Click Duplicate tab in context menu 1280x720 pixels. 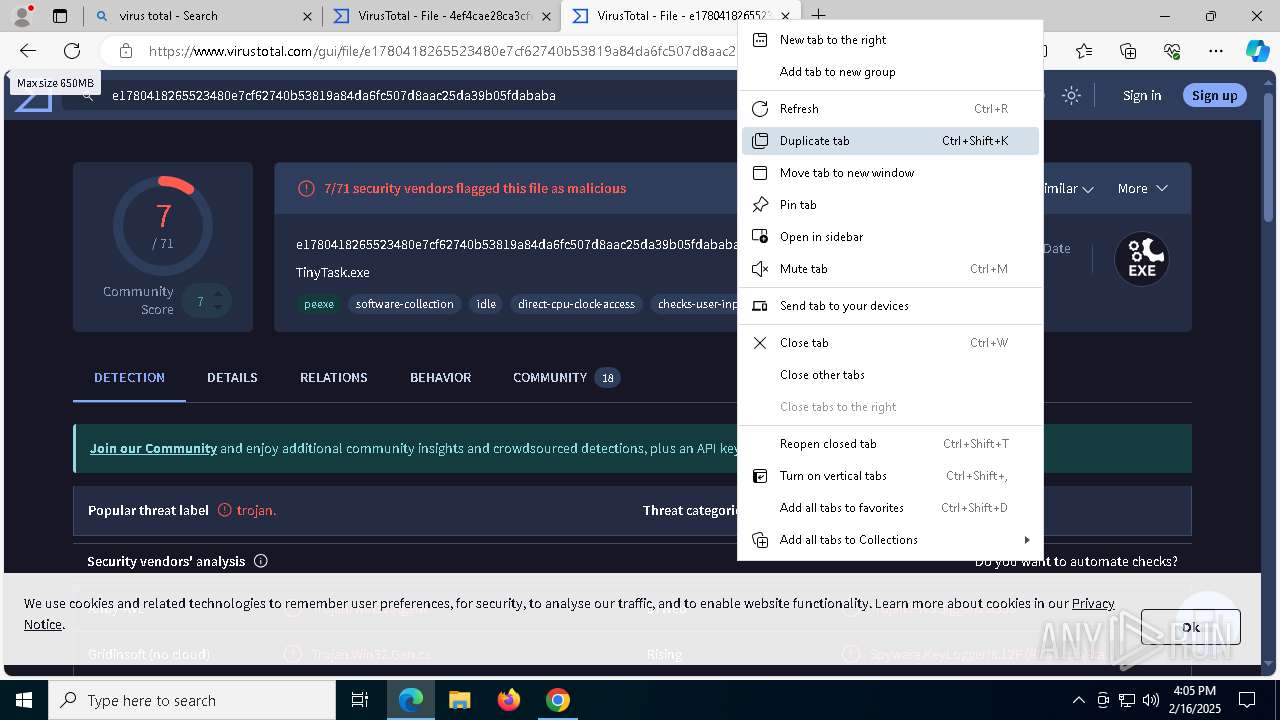pos(890,141)
